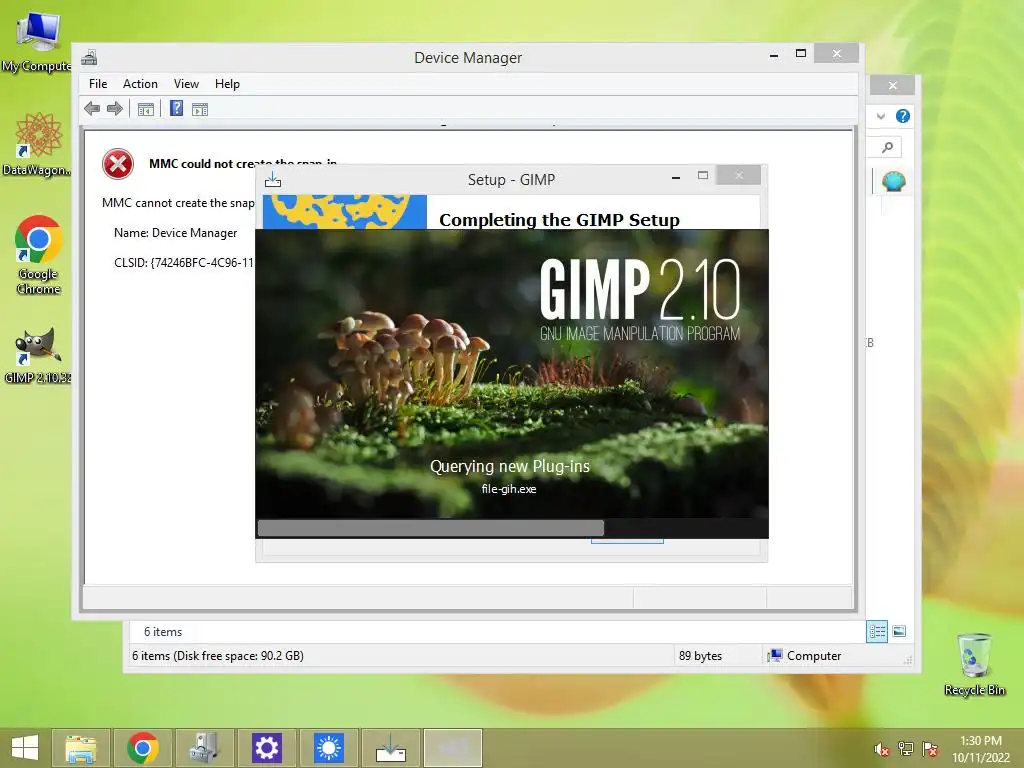Switch Explorer to large icons view

tap(899, 631)
